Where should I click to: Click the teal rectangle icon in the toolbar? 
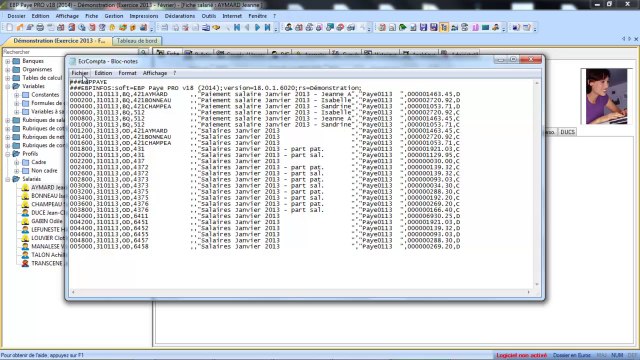(485, 28)
